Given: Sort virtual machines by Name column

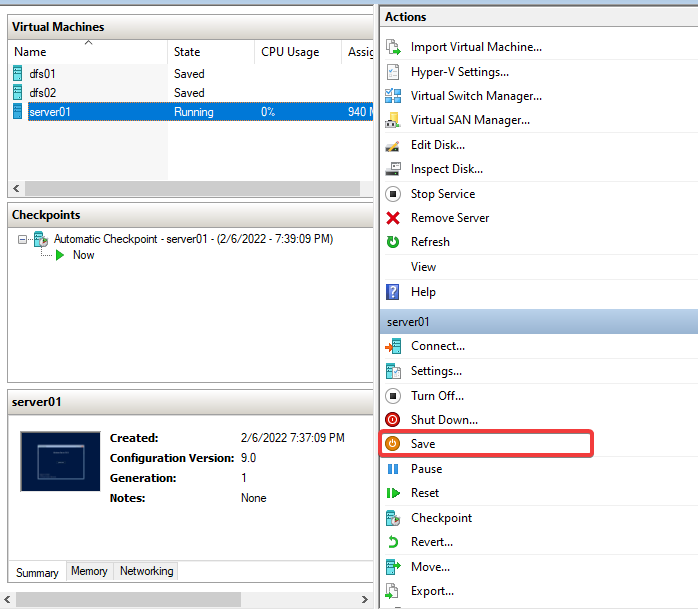Looking at the screenshot, I should (88, 52).
